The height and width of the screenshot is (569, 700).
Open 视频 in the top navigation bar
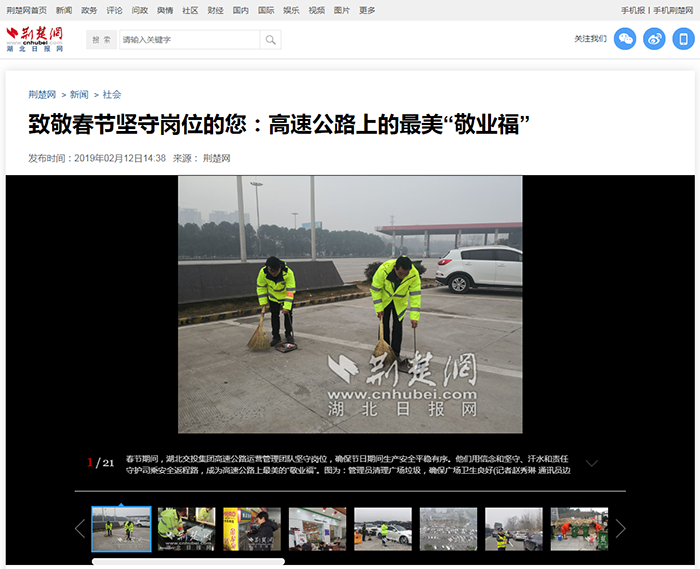tap(317, 10)
